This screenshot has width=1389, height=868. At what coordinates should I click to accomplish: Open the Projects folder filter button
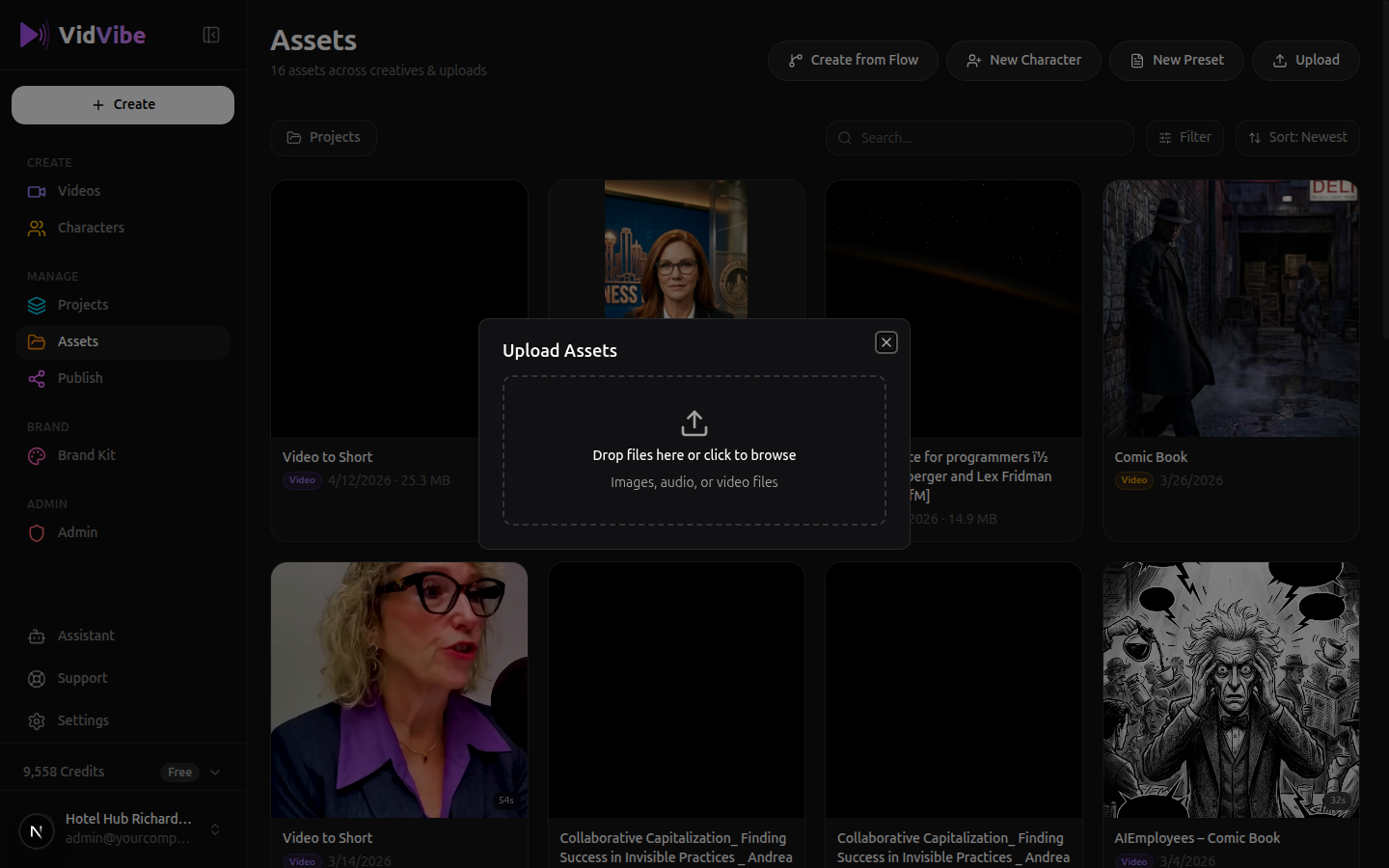[323, 138]
